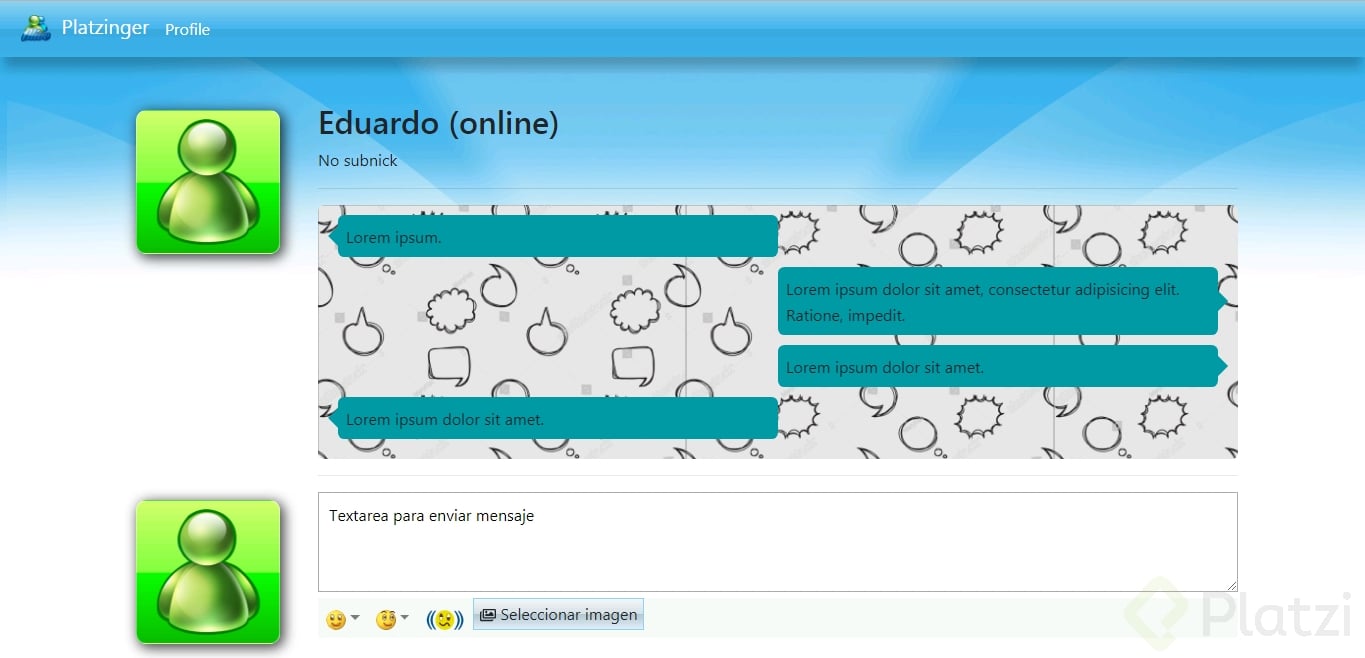
Task: Click the Seleccionar imagen button
Action: pos(558,615)
